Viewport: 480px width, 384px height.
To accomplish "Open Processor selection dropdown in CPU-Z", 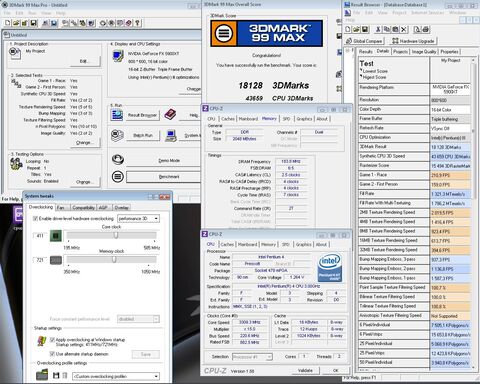I will (x=252, y=357).
